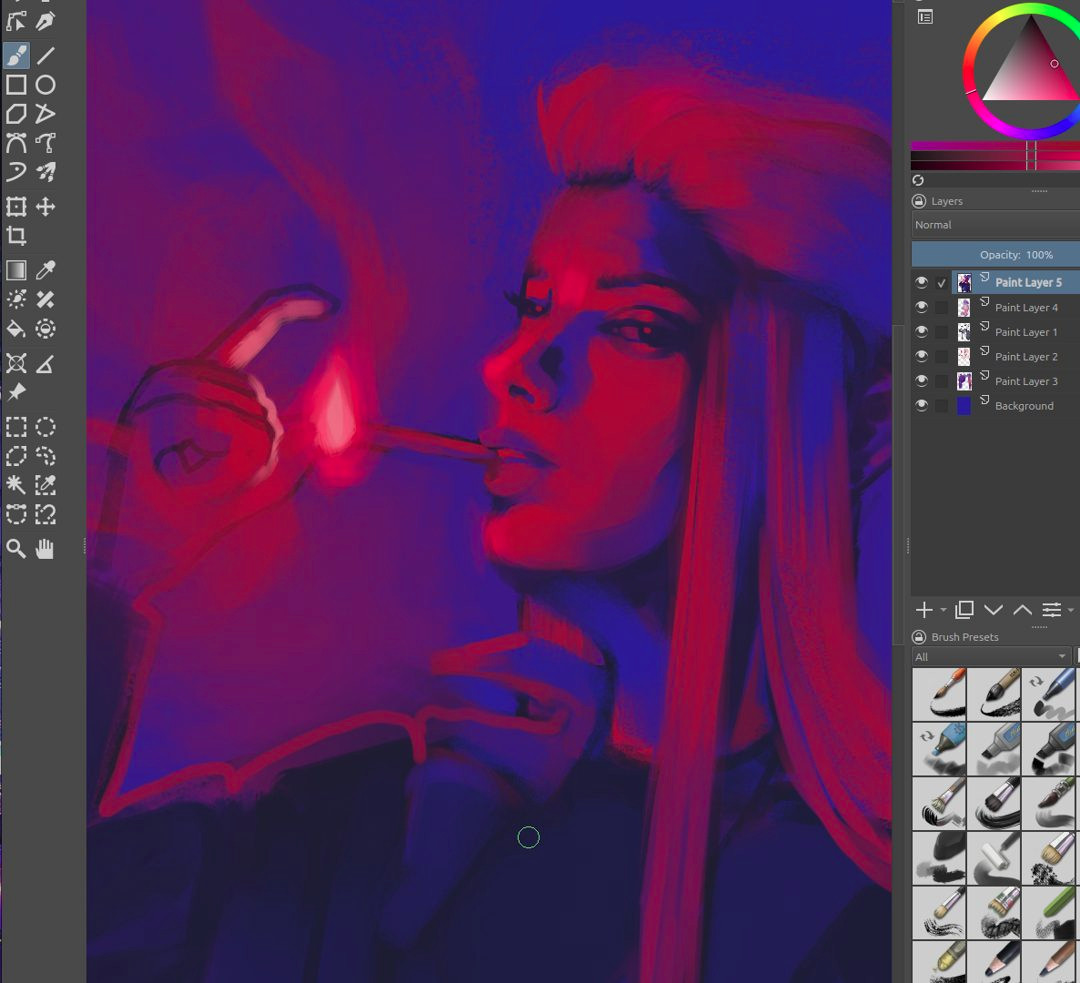Viewport: 1080px width, 983px height.
Task: Select the Smart Patch tool
Action: (x=45, y=300)
